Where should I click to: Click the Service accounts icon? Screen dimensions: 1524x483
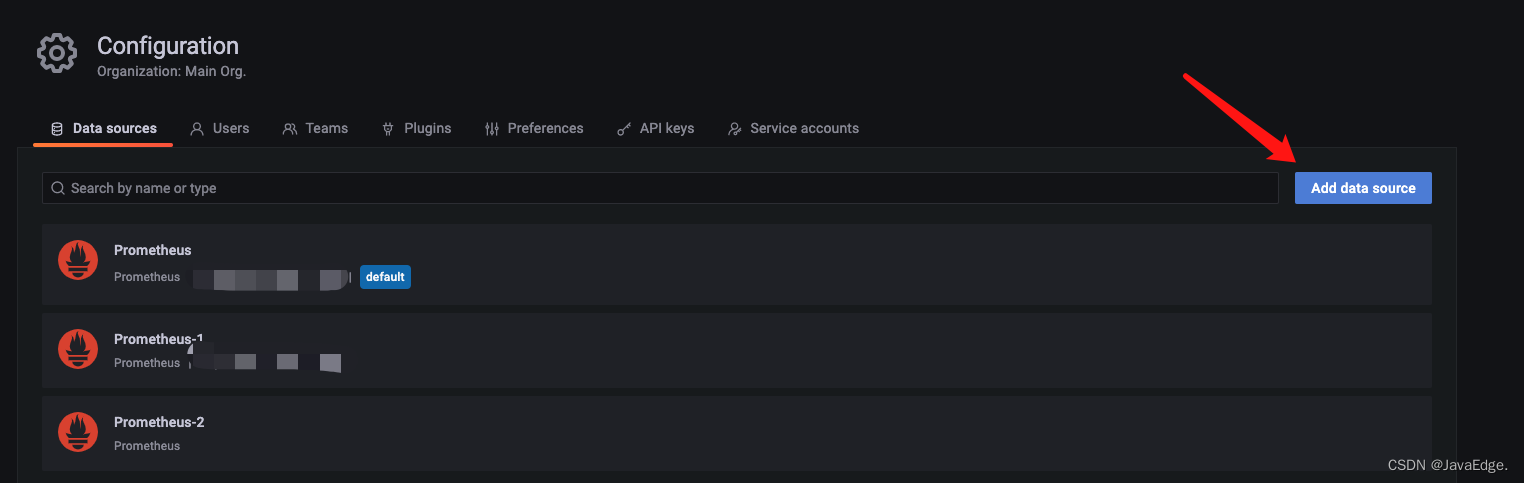(735, 129)
